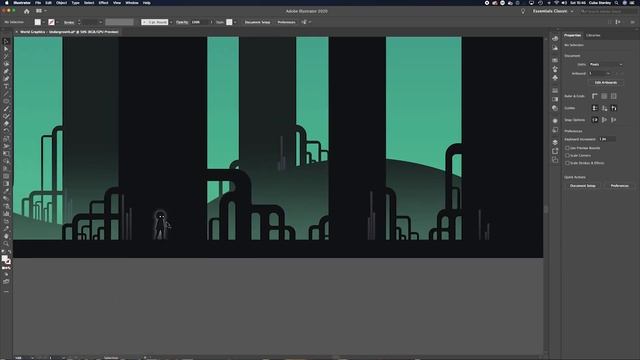This screenshot has width=640, height=360.
Task: Click the Keyboard Increment field
Action: click(607, 139)
